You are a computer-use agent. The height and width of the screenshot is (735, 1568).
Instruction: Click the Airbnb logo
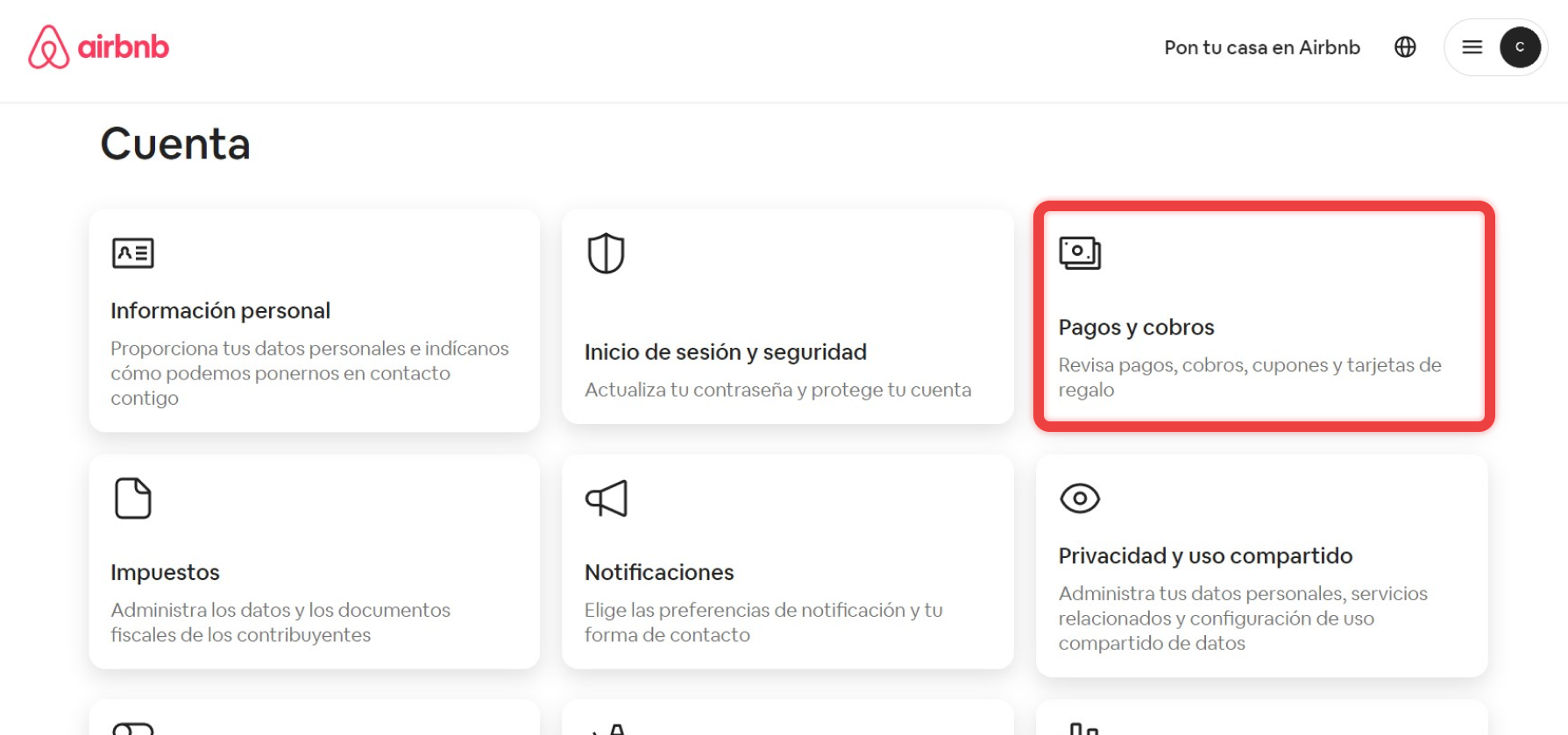[x=98, y=47]
